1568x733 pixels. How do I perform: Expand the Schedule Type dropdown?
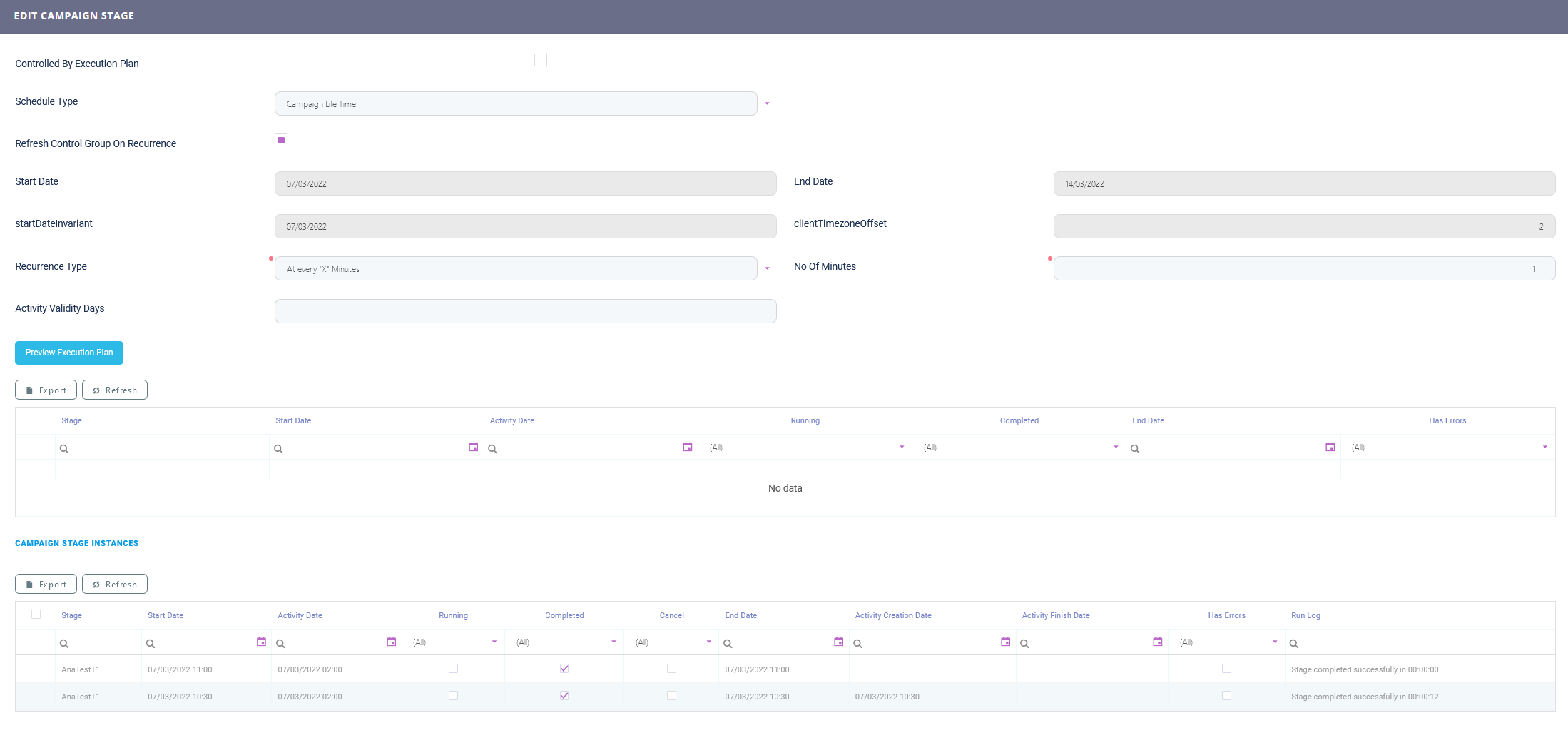tap(767, 104)
